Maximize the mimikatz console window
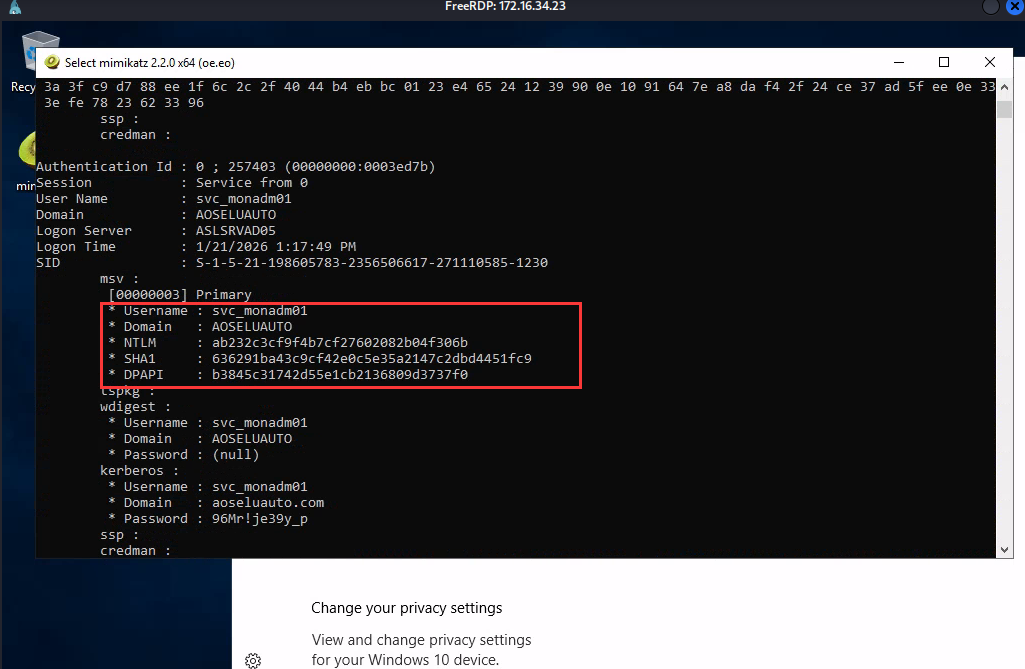1025x669 pixels. point(944,62)
